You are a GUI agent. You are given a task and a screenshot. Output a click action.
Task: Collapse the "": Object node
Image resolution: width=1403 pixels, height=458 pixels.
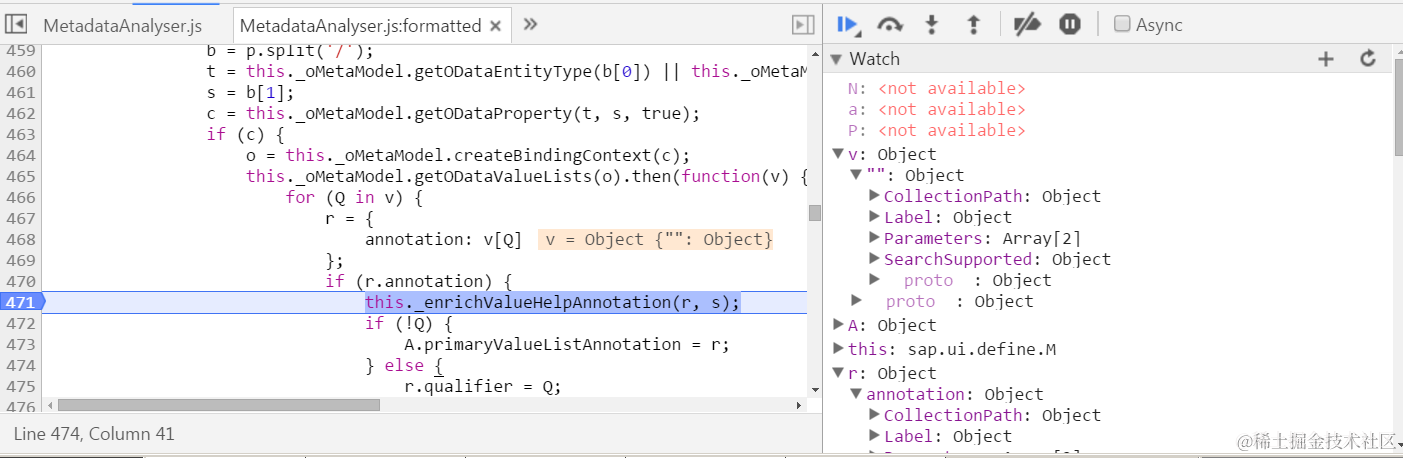[856, 175]
